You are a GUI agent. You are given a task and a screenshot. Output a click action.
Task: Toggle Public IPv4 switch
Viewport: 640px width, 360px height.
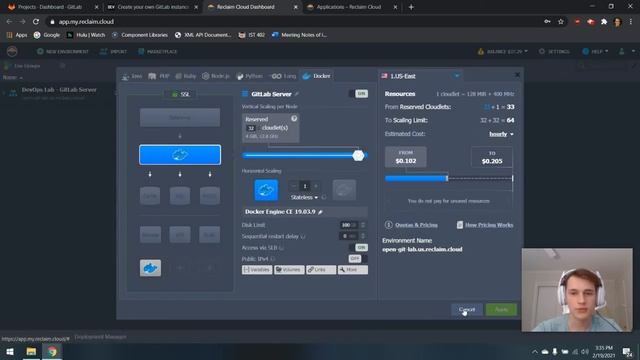(358, 259)
